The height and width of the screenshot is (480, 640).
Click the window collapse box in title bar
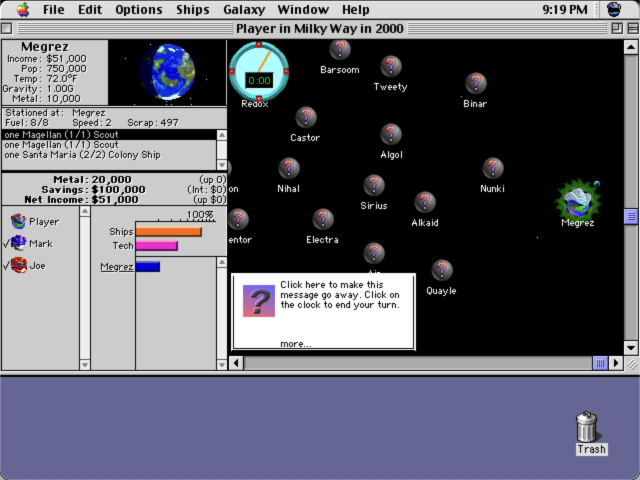click(x=633, y=28)
